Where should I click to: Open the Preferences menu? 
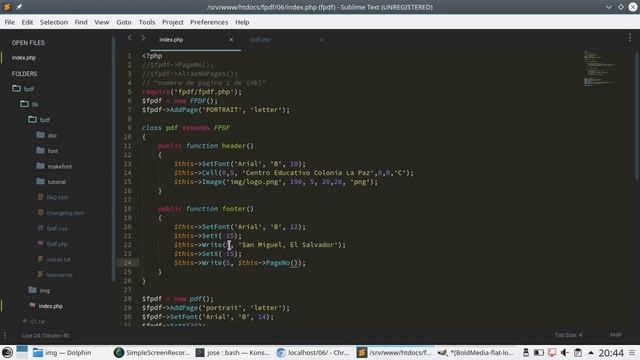(209, 22)
